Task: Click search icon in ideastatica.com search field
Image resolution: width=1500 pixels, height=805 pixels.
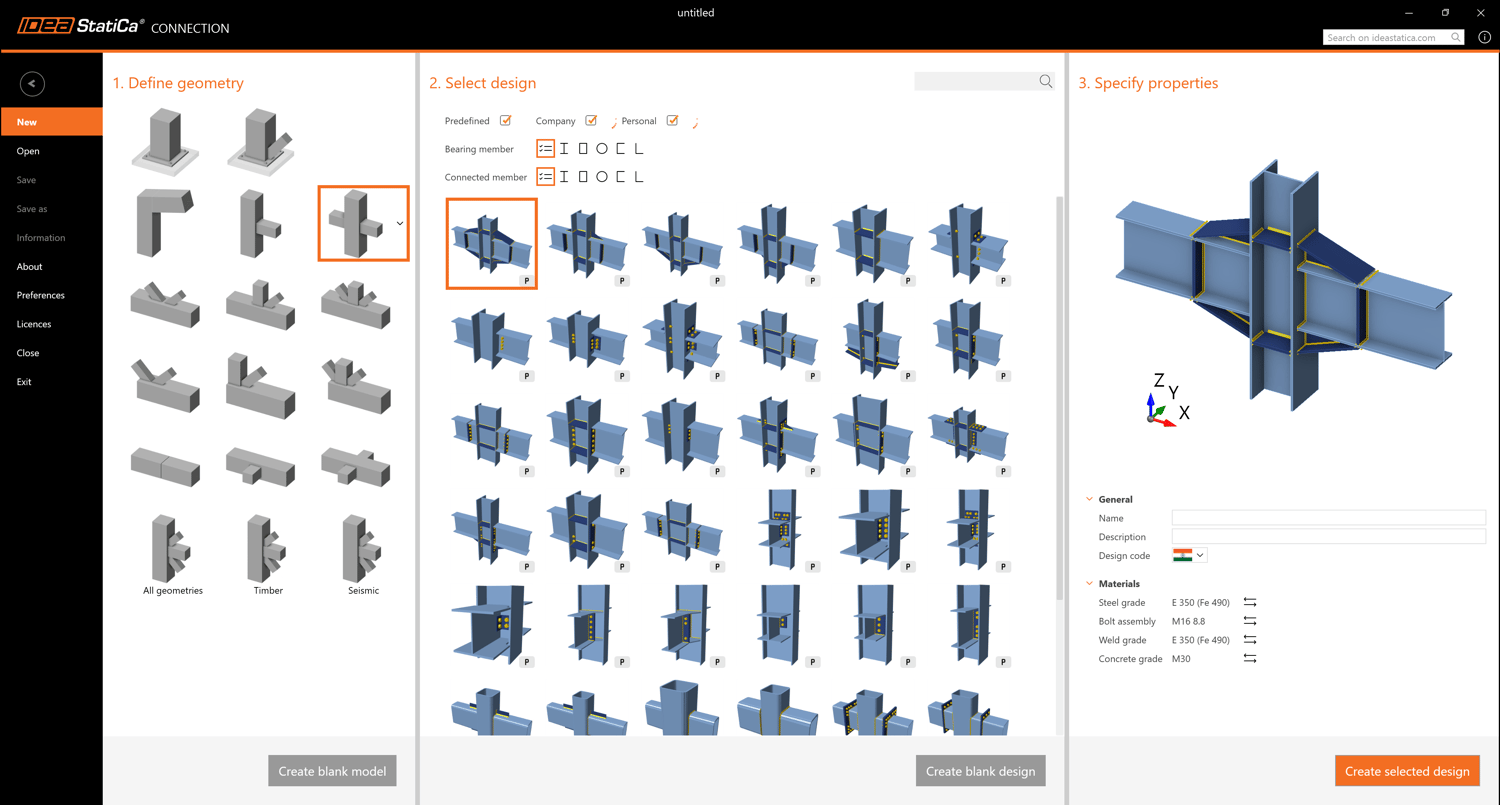Action: click(1456, 37)
